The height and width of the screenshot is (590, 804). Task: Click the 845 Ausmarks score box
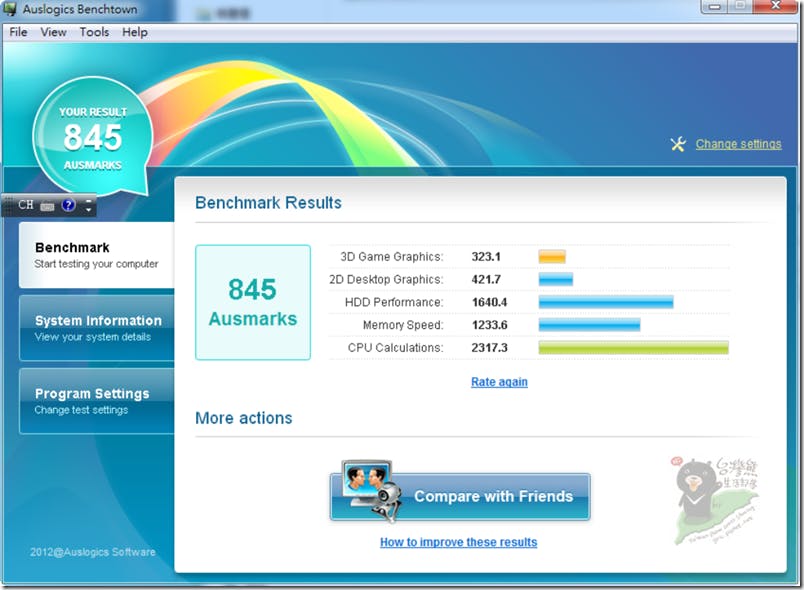253,302
